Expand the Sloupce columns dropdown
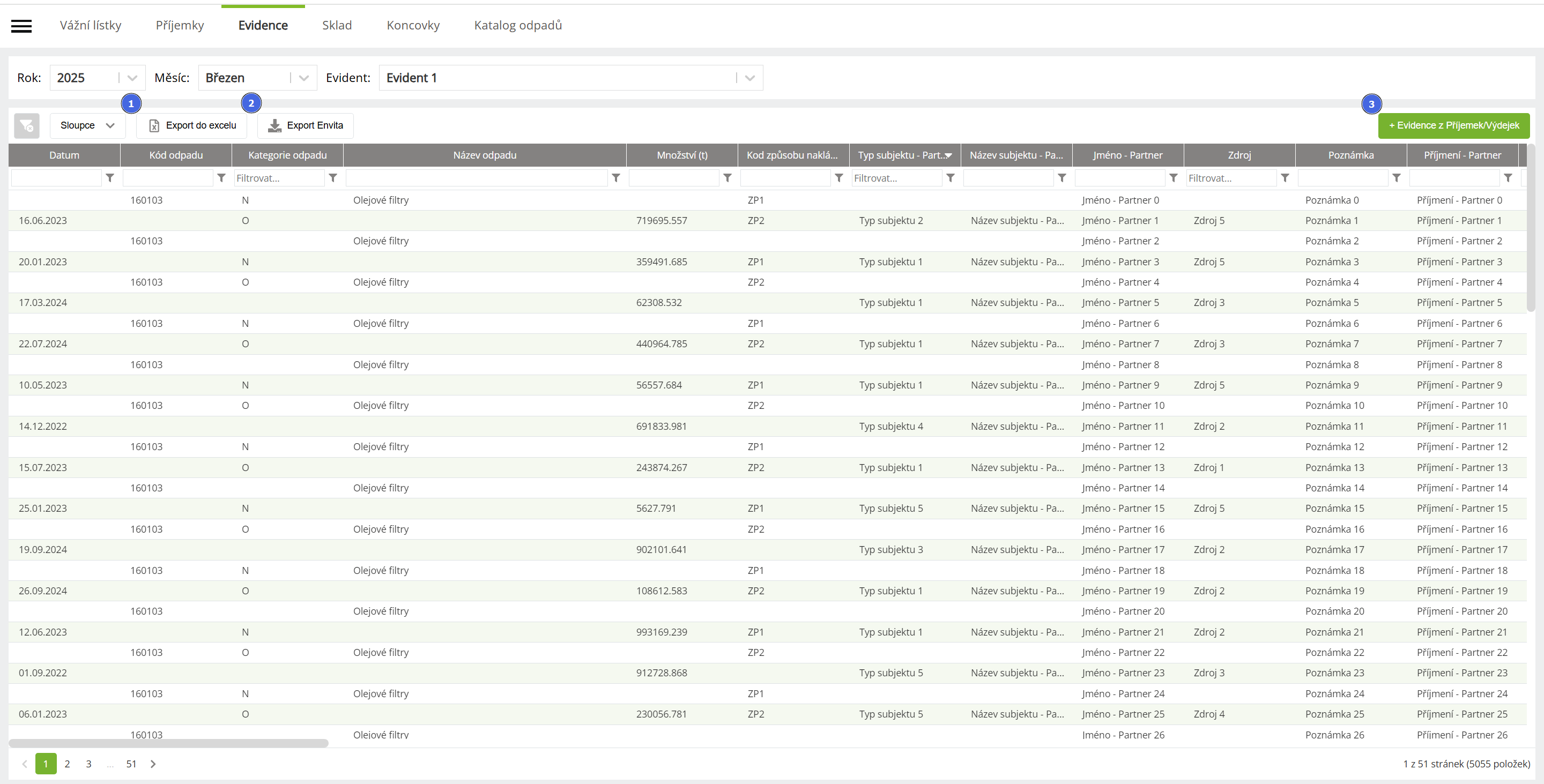 tap(87, 126)
